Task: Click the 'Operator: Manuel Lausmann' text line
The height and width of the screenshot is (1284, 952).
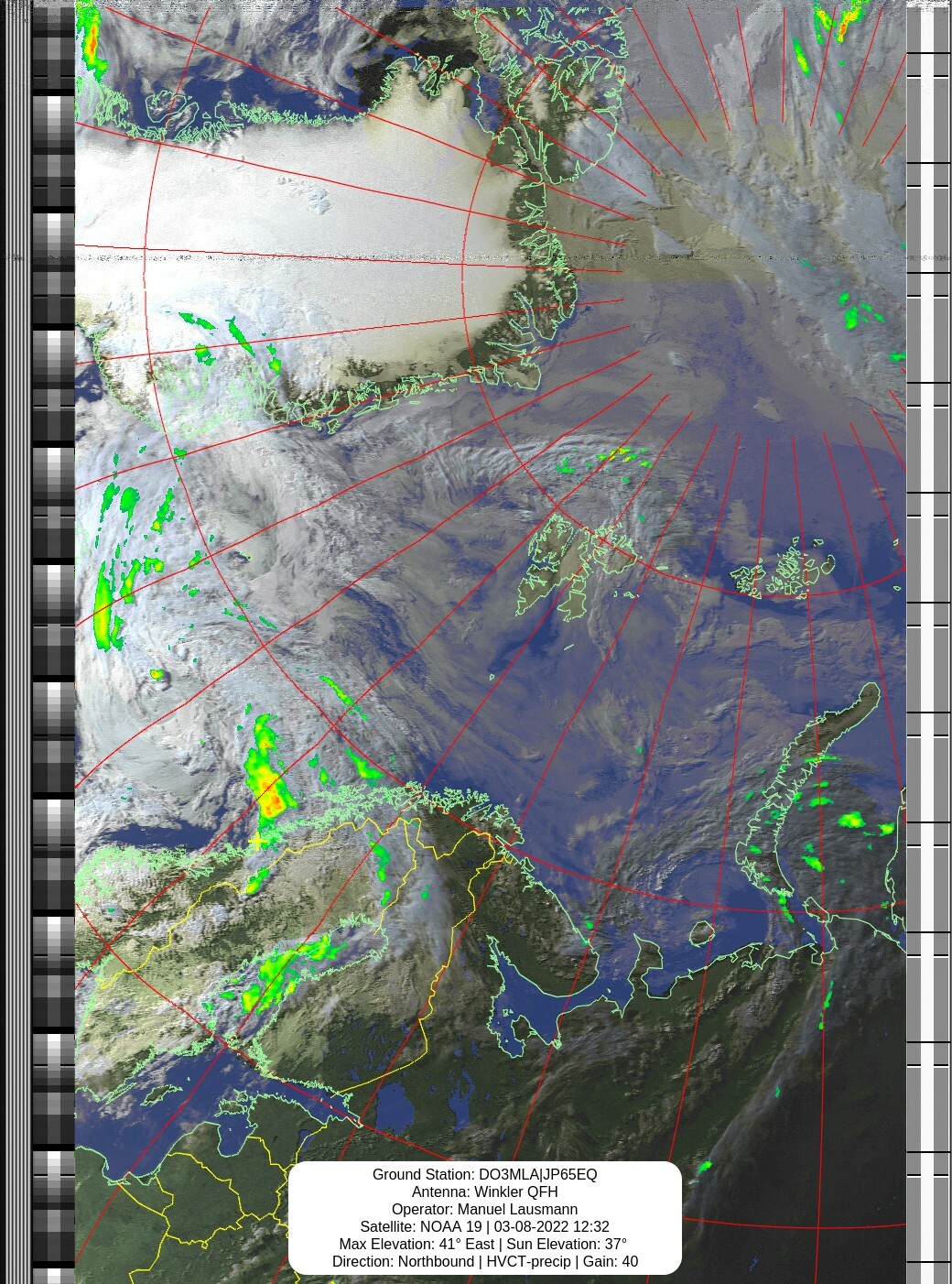Action: click(x=484, y=1209)
